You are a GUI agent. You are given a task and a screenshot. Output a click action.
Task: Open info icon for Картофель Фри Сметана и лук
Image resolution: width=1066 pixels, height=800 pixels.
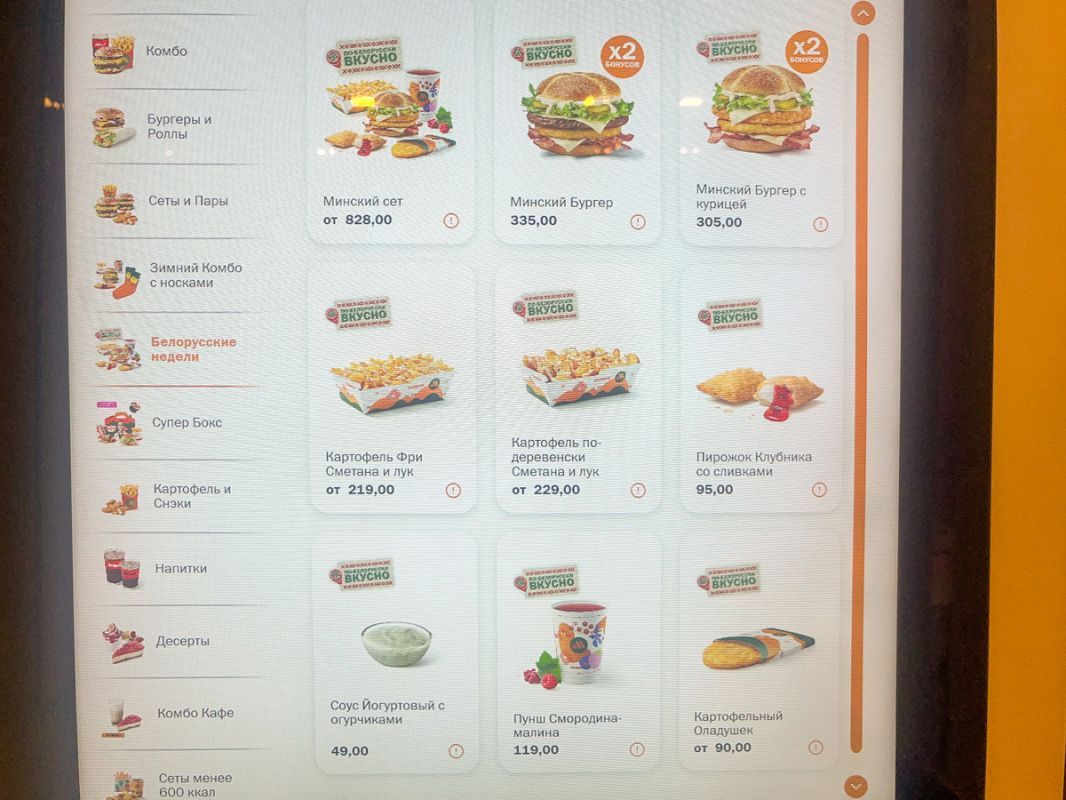click(x=453, y=490)
